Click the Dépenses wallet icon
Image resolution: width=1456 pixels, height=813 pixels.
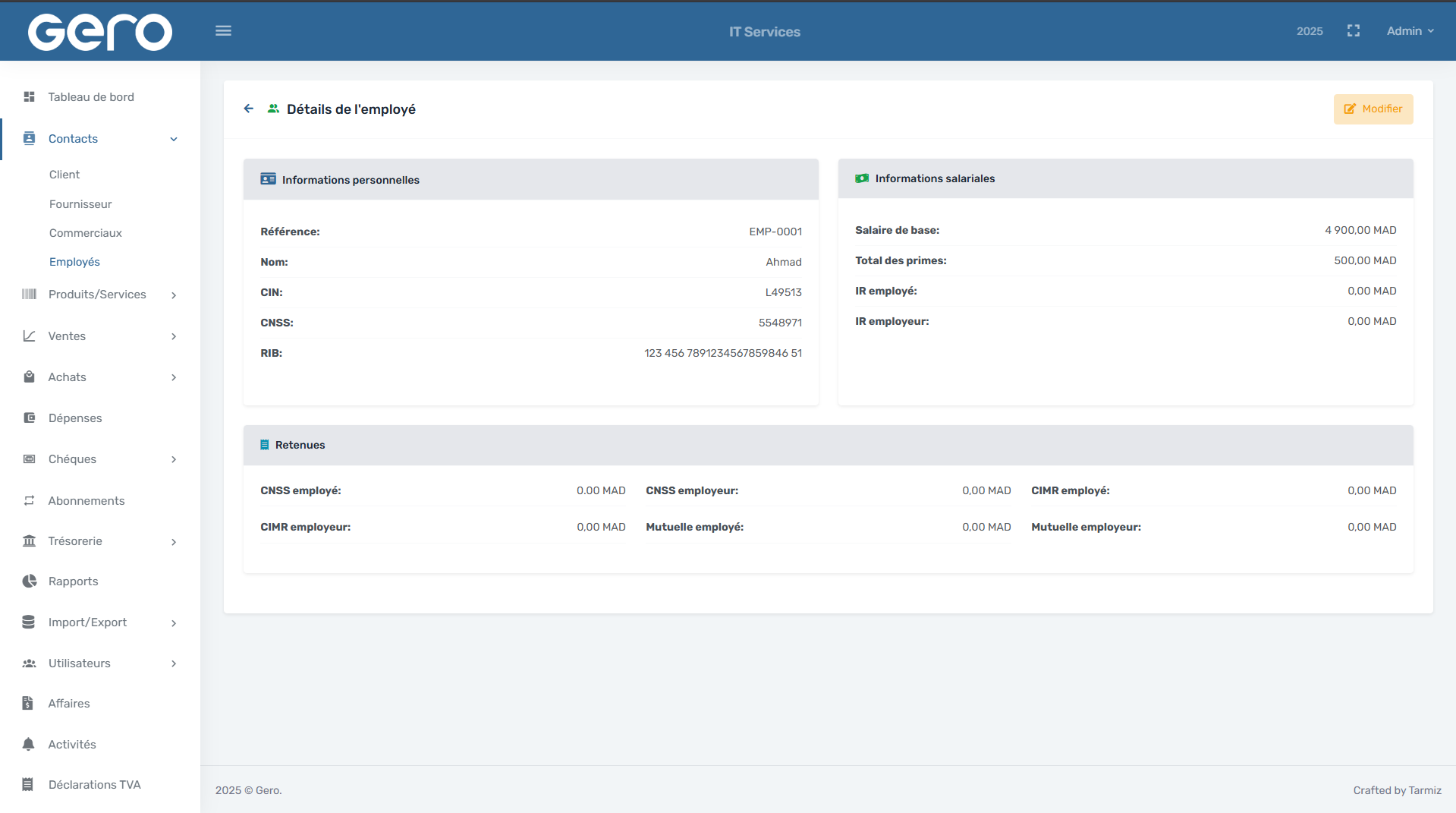pos(29,418)
